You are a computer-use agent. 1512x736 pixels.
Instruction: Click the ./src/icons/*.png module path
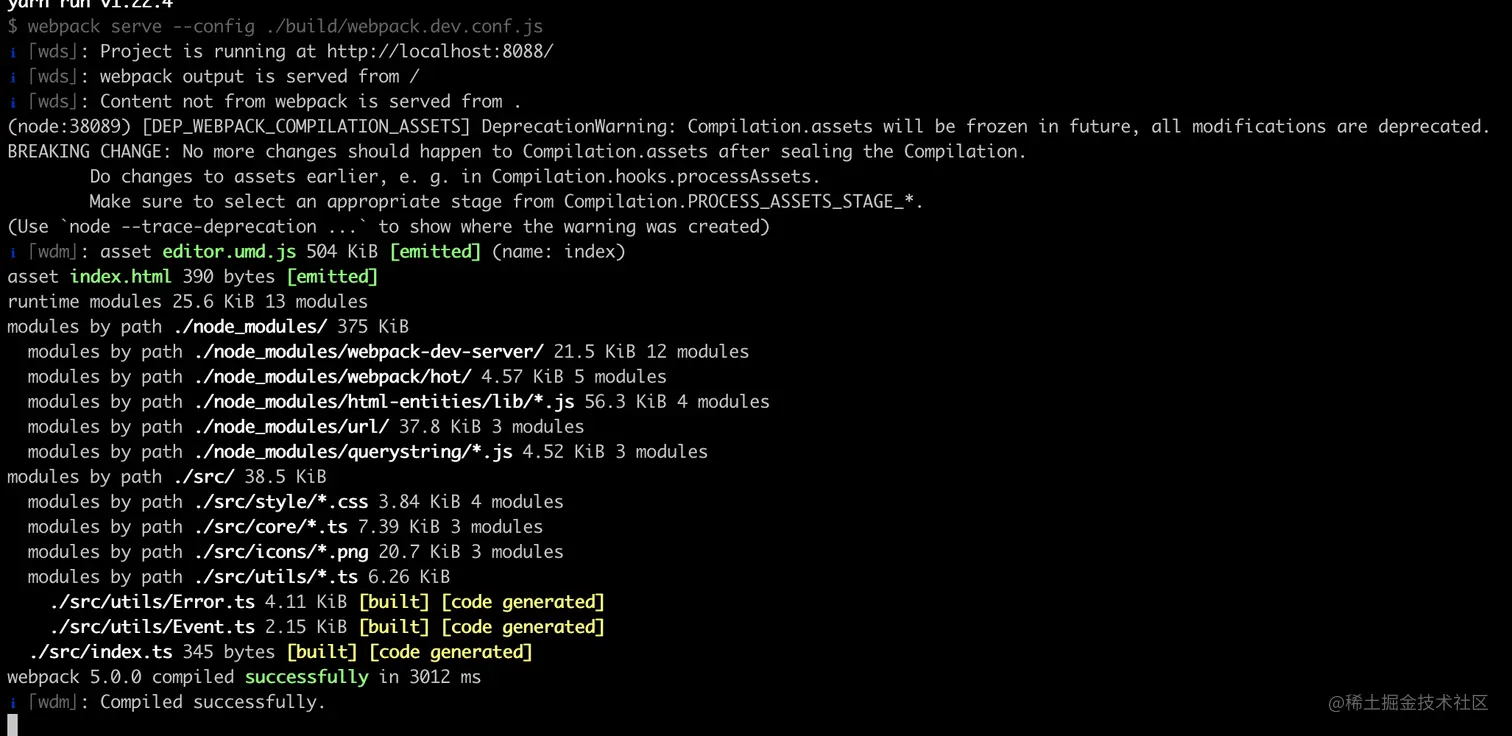click(281, 551)
